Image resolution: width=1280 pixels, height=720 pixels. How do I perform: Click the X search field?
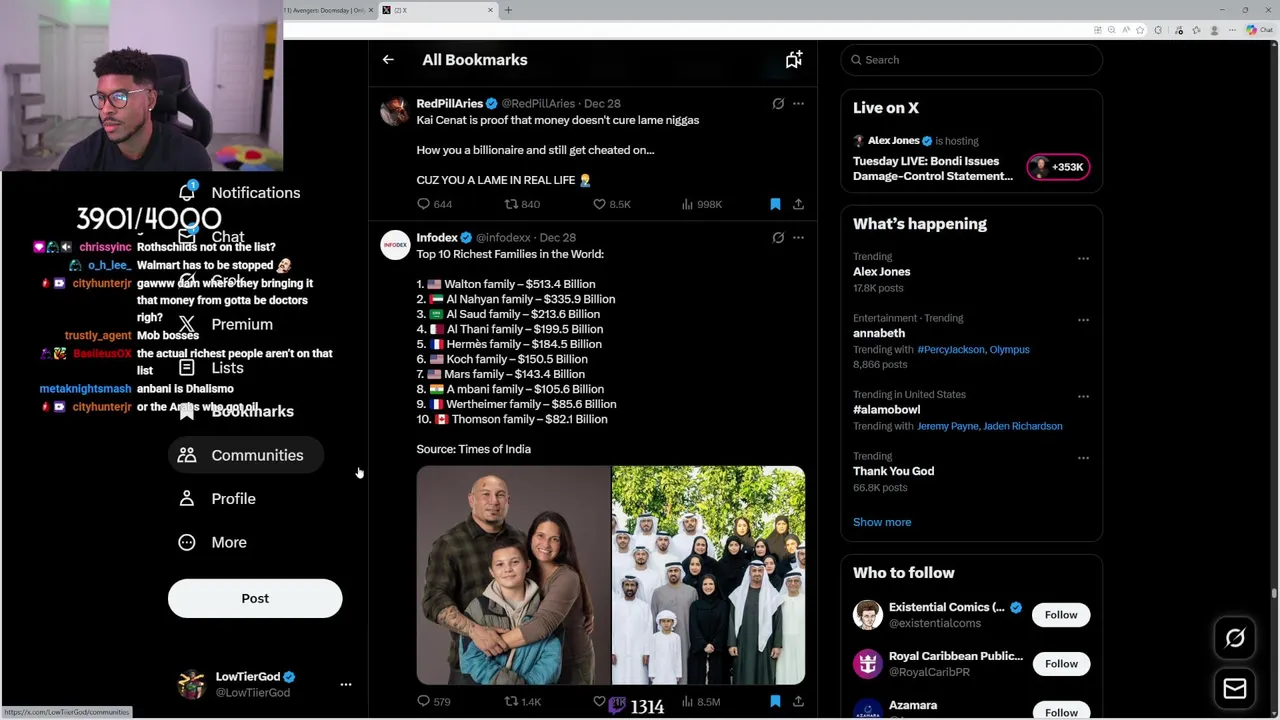[x=971, y=60]
